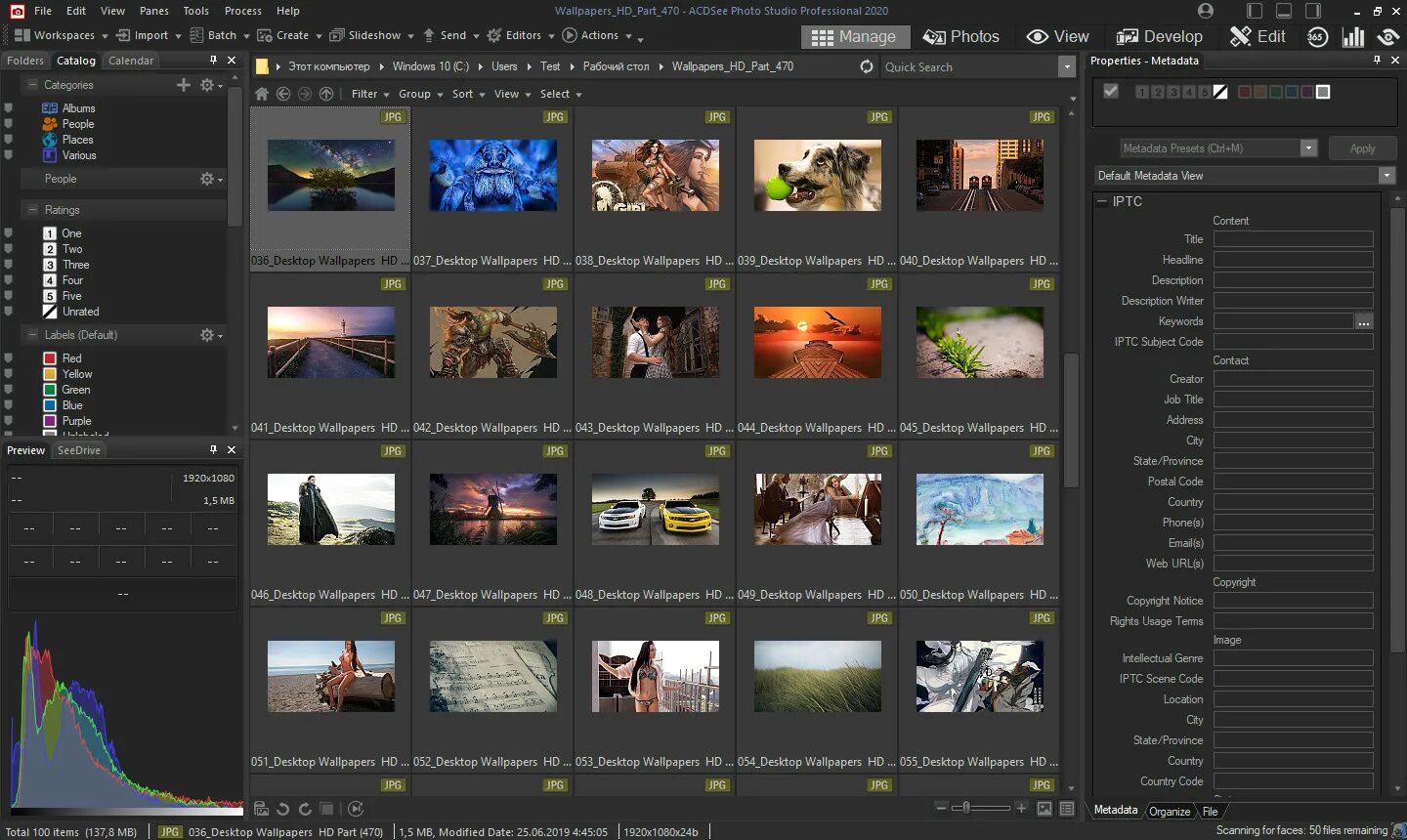Open the user account profile icon
The height and width of the screenshot is (840, 1407).
(x=1206, y=11)
